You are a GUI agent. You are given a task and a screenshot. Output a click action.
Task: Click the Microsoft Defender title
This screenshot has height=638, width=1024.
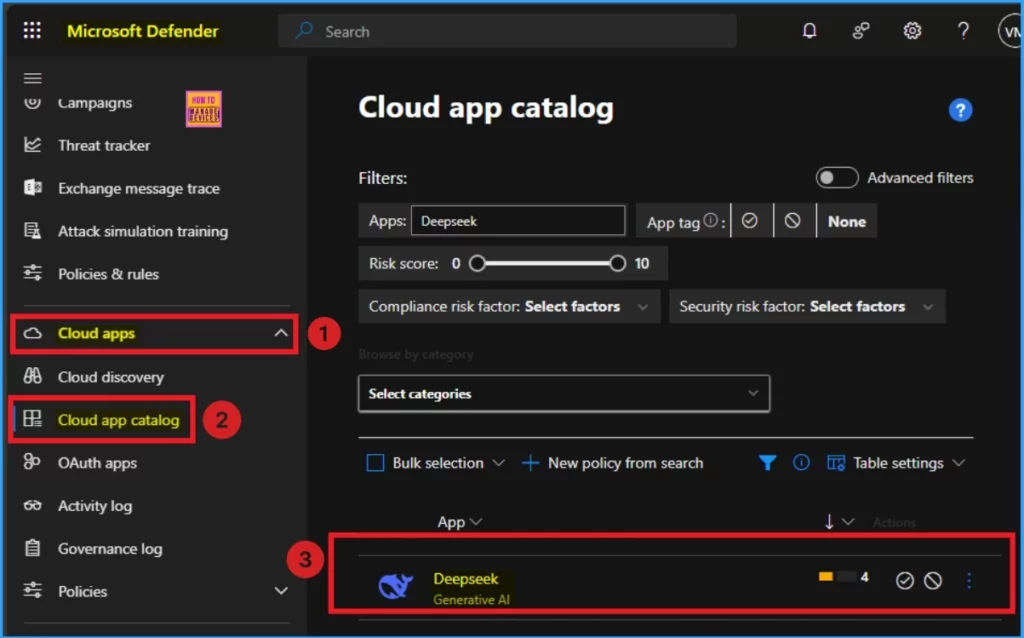click(x=142, y=31)
